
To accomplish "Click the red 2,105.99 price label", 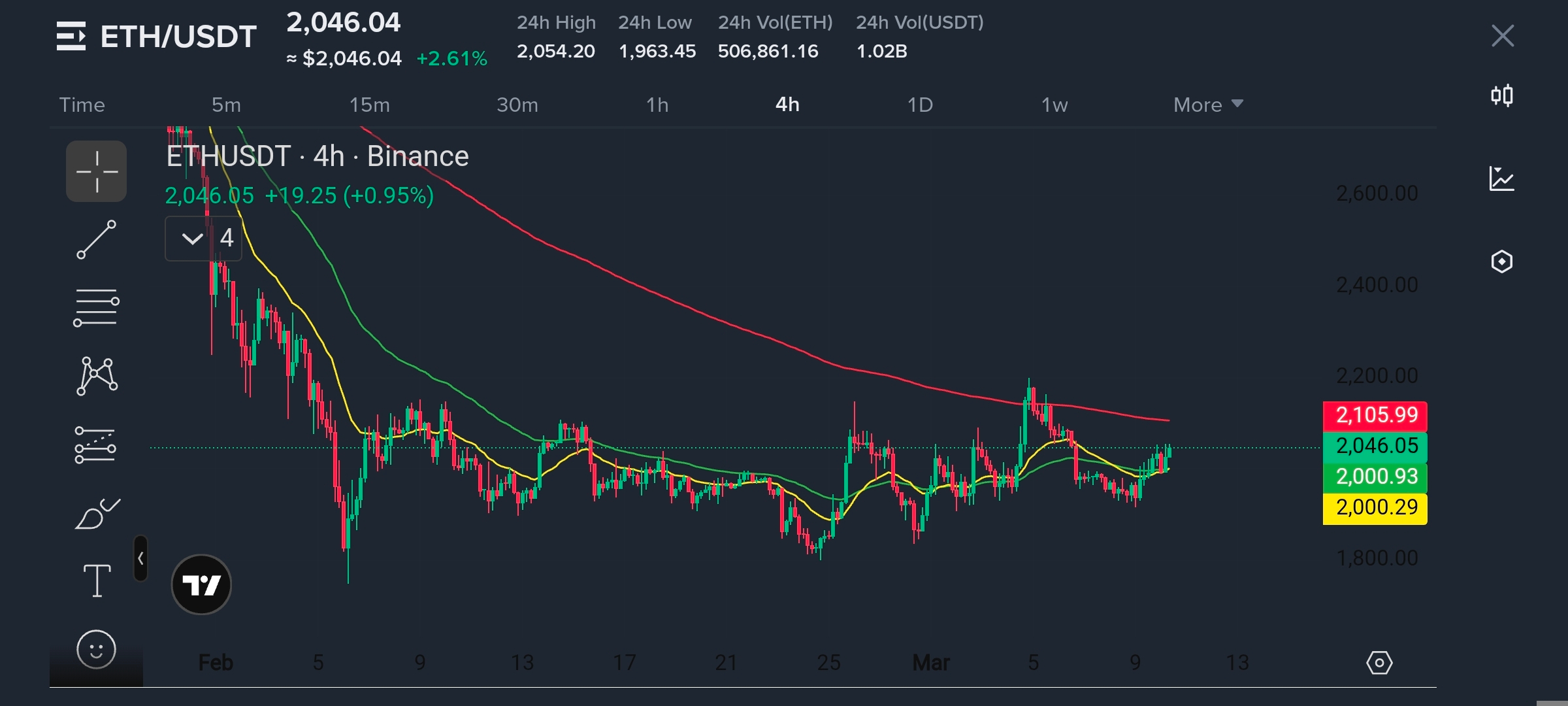I will point(1375,415).
